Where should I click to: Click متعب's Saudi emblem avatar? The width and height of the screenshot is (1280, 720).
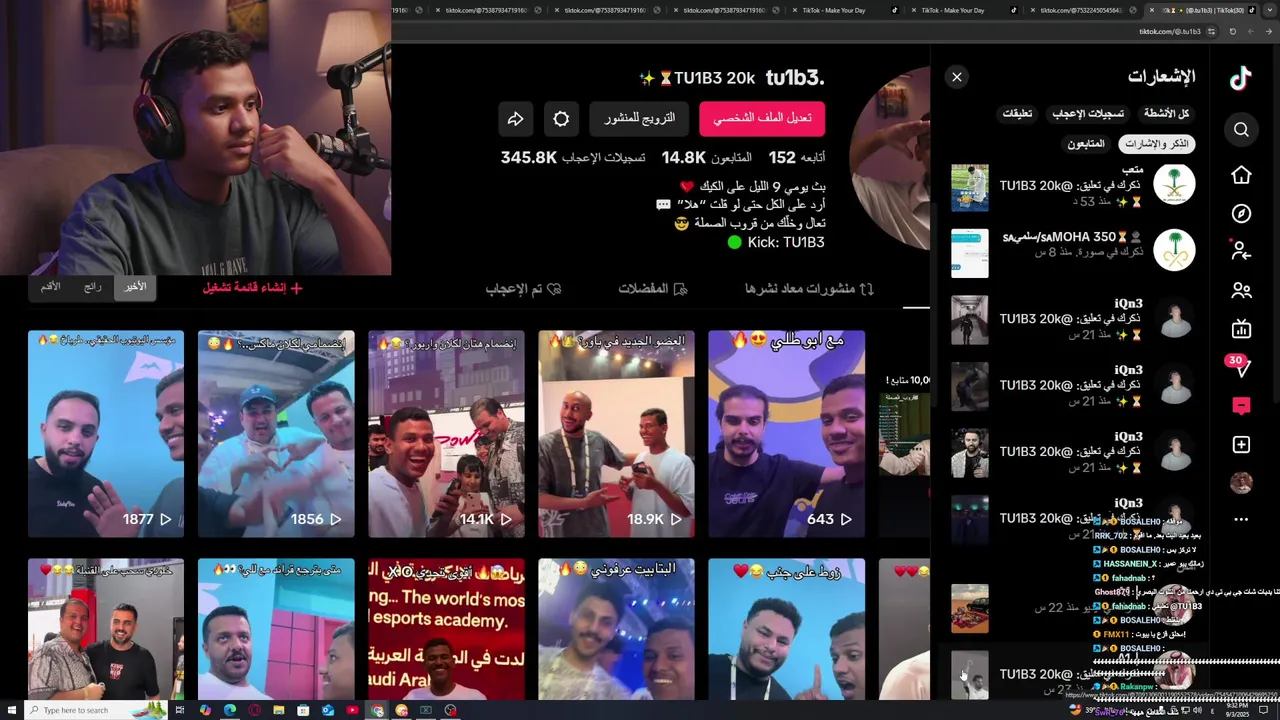[x=1174, y=185]
